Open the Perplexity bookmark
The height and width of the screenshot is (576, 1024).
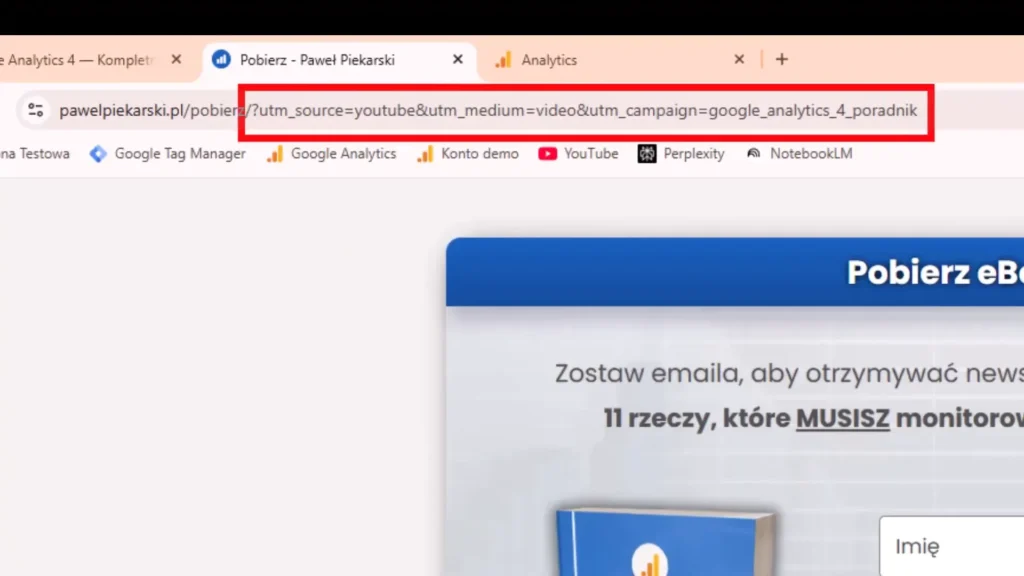tap(681, 154)
